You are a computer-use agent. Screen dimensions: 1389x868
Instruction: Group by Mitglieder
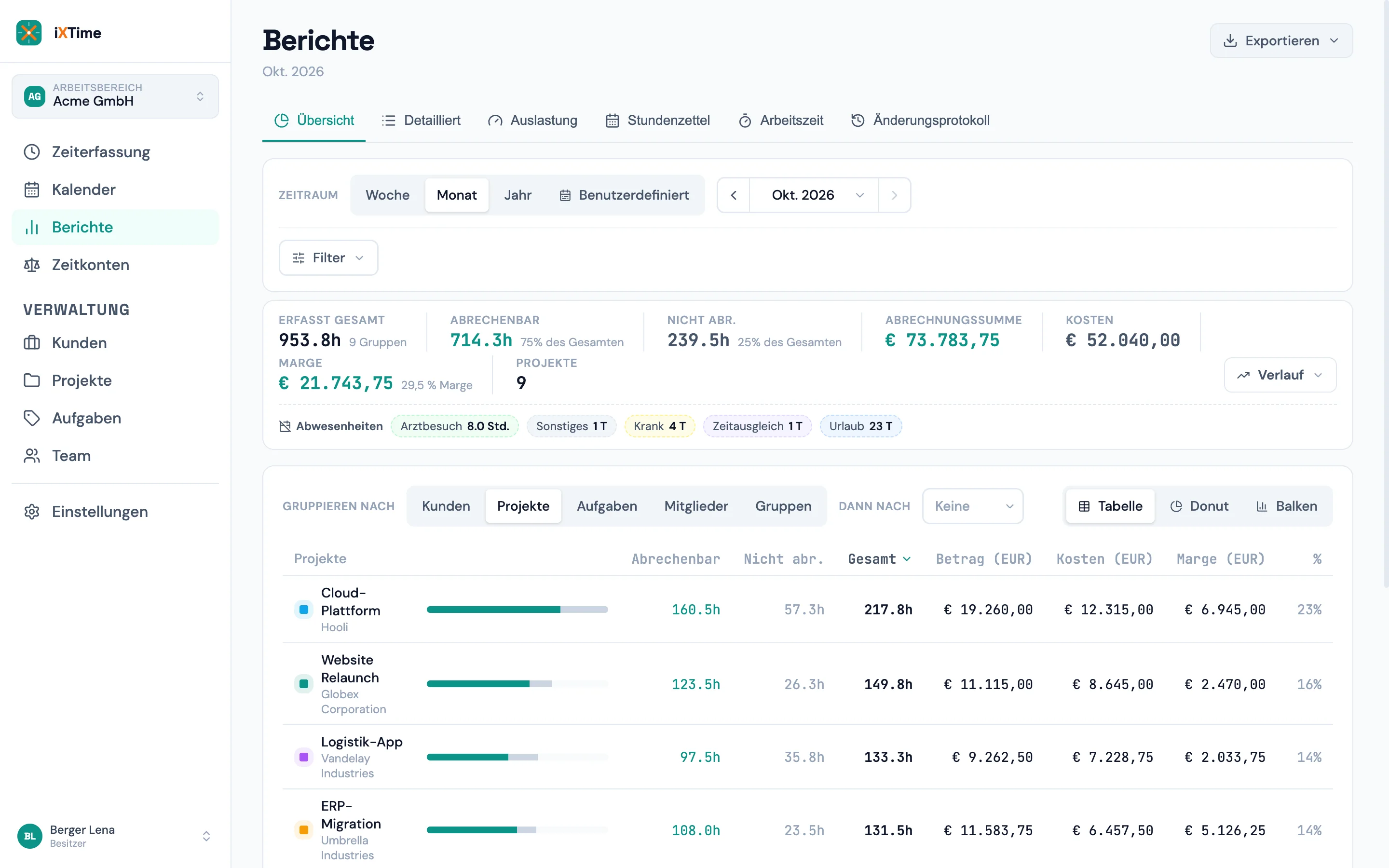[x=696, y=506]
